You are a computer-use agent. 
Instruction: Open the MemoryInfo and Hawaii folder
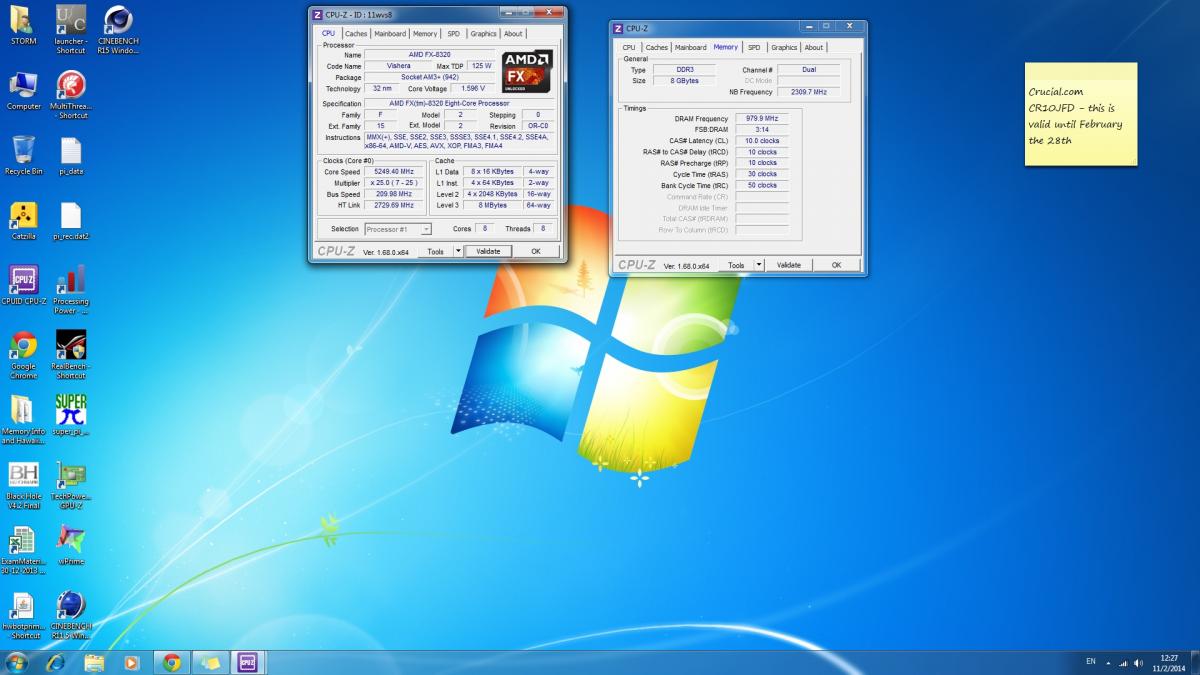23,419
